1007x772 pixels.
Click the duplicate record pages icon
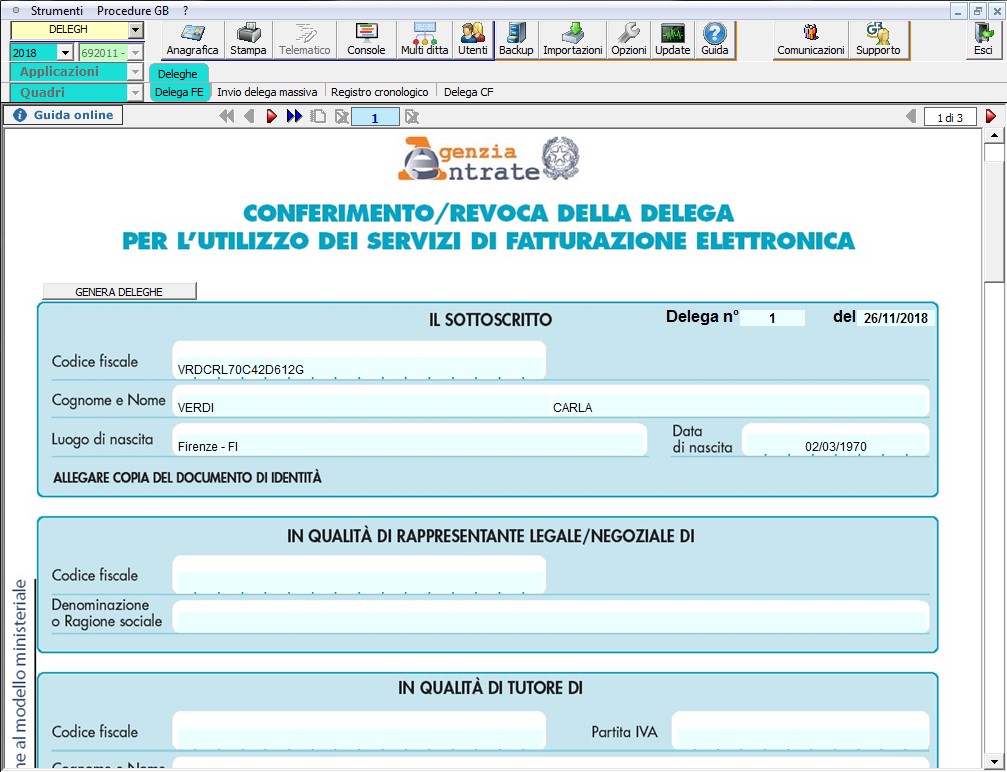(318, 116)
